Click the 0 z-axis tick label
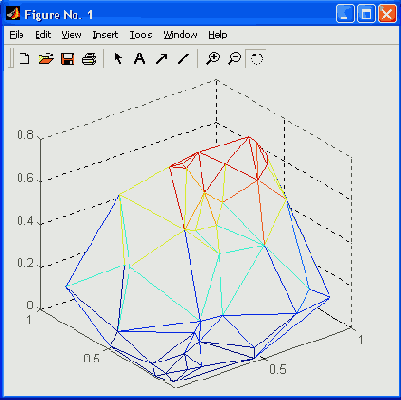Image resolution: width=401 pixels, height=400 pixels. [x=30, y=305]
